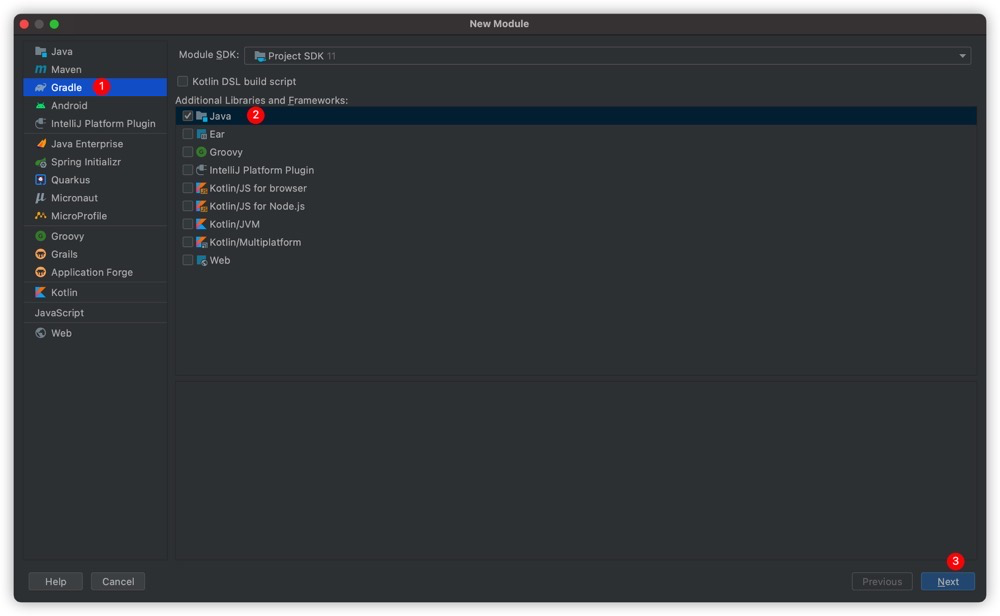The image size is (1000, 616).
Task: Enable Kotlin DSL build script checkbox
Action: click(183, 82)
